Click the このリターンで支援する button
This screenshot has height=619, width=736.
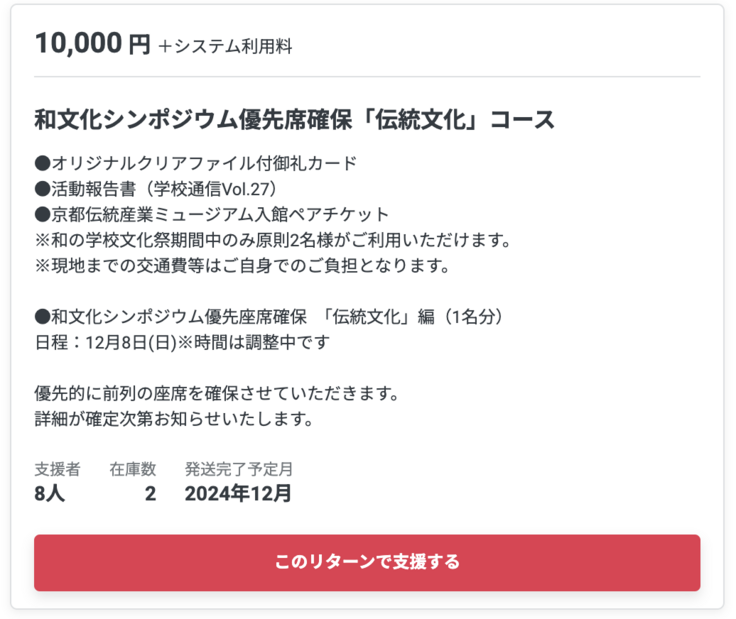pyautogui.click(x=367, y=562)
